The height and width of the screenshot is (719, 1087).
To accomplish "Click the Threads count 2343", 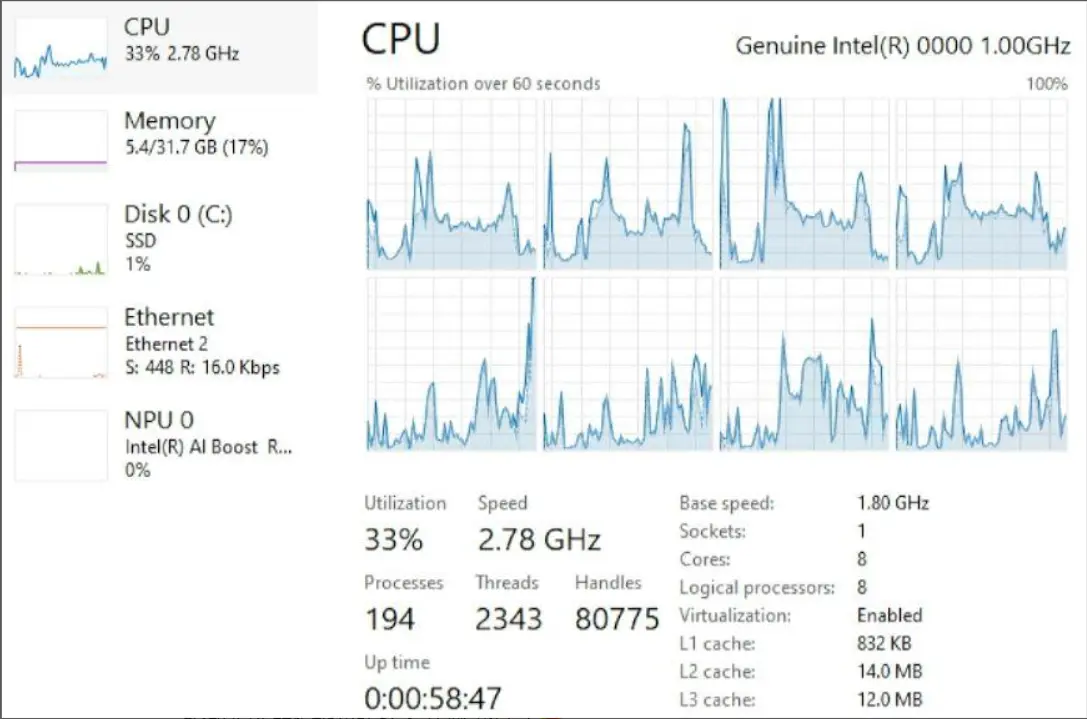I will [508, 620].
